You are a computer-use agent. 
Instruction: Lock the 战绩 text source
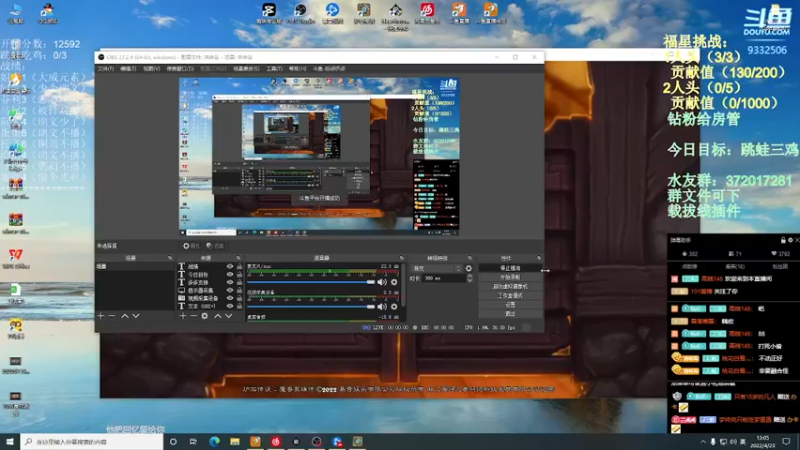(x=239, y=266)
